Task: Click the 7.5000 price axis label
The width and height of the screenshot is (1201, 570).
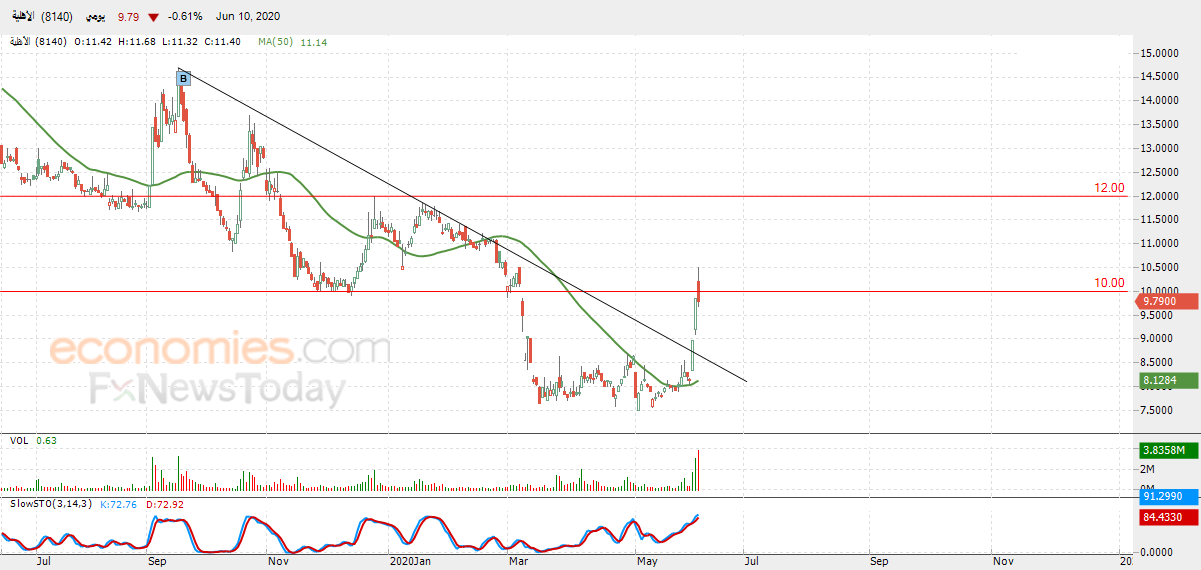Action: tap(1158, 410)
